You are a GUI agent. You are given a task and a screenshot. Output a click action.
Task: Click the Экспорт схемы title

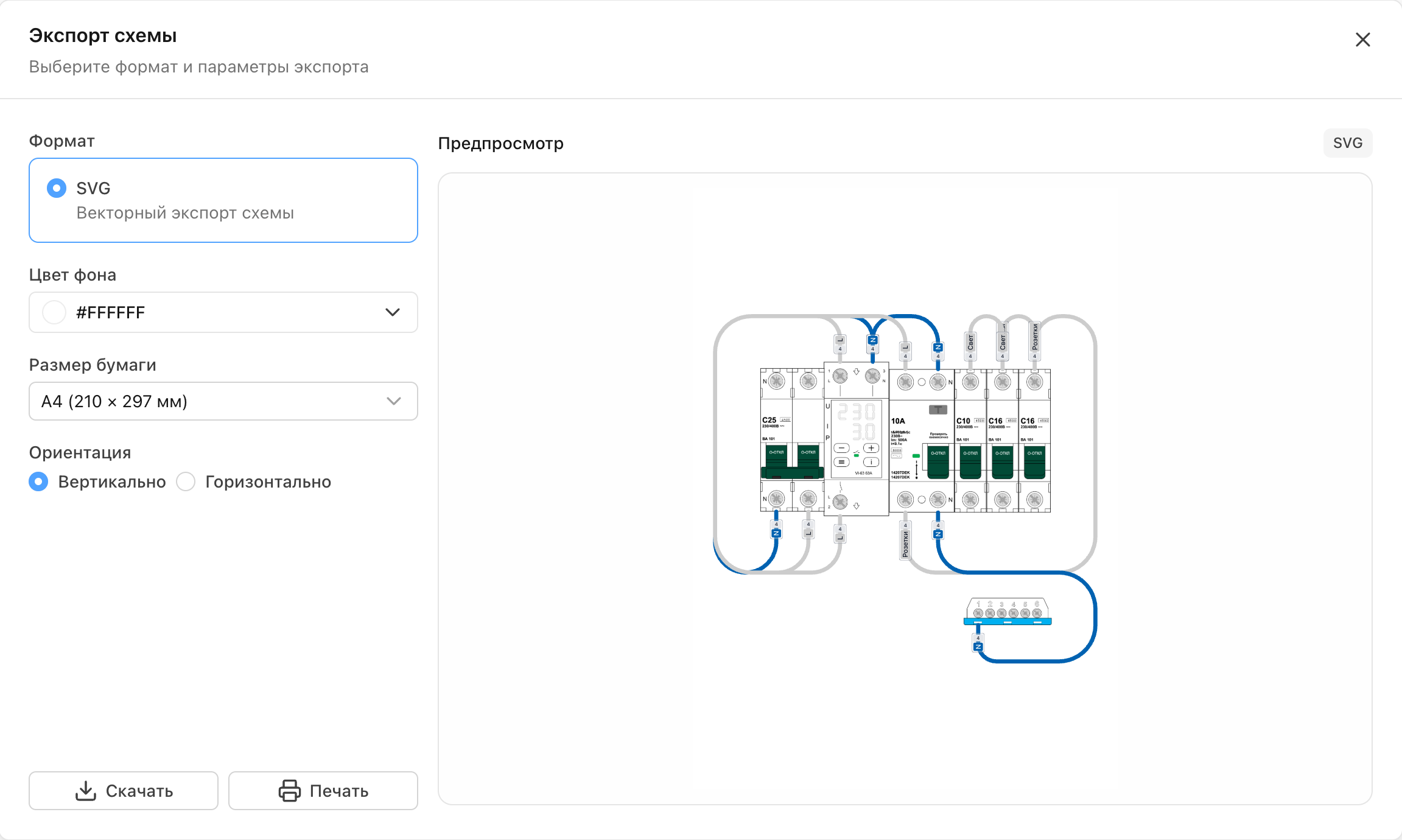103,35
